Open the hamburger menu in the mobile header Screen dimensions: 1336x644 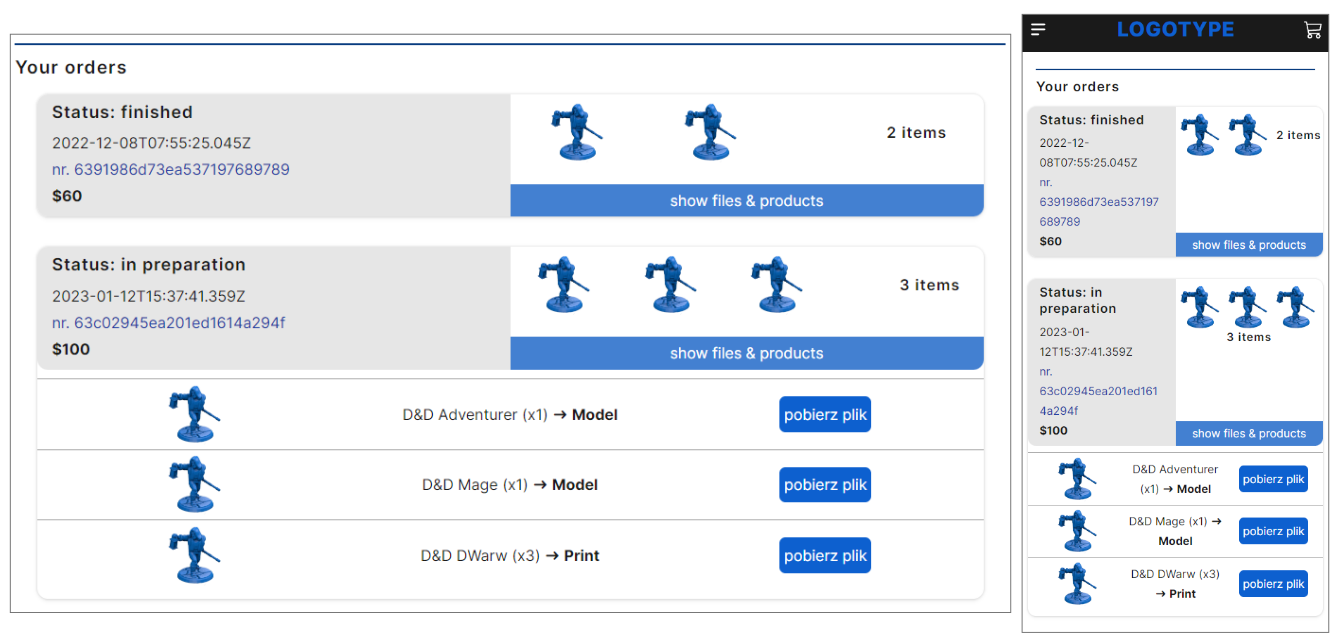1037,29
